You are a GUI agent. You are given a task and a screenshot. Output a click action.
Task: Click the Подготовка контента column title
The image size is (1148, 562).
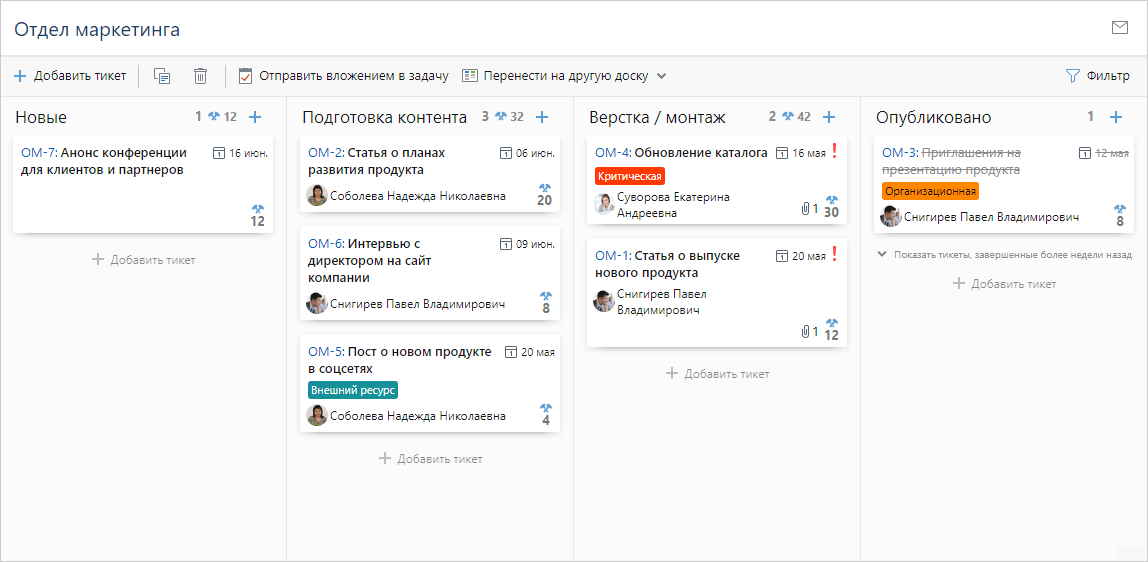[384, 117]
